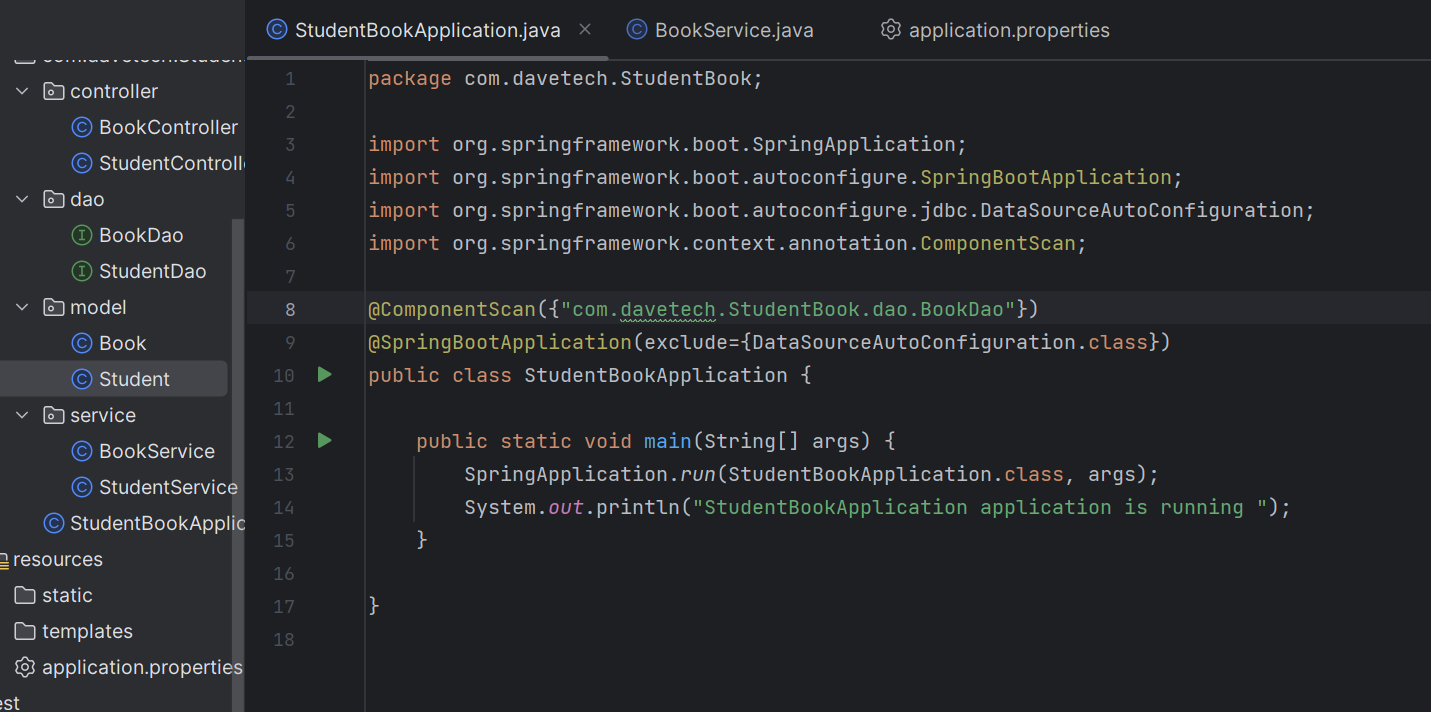Click the static folder icon
Viewport: 1431px width, 712px height.
[x=25, y=595]
